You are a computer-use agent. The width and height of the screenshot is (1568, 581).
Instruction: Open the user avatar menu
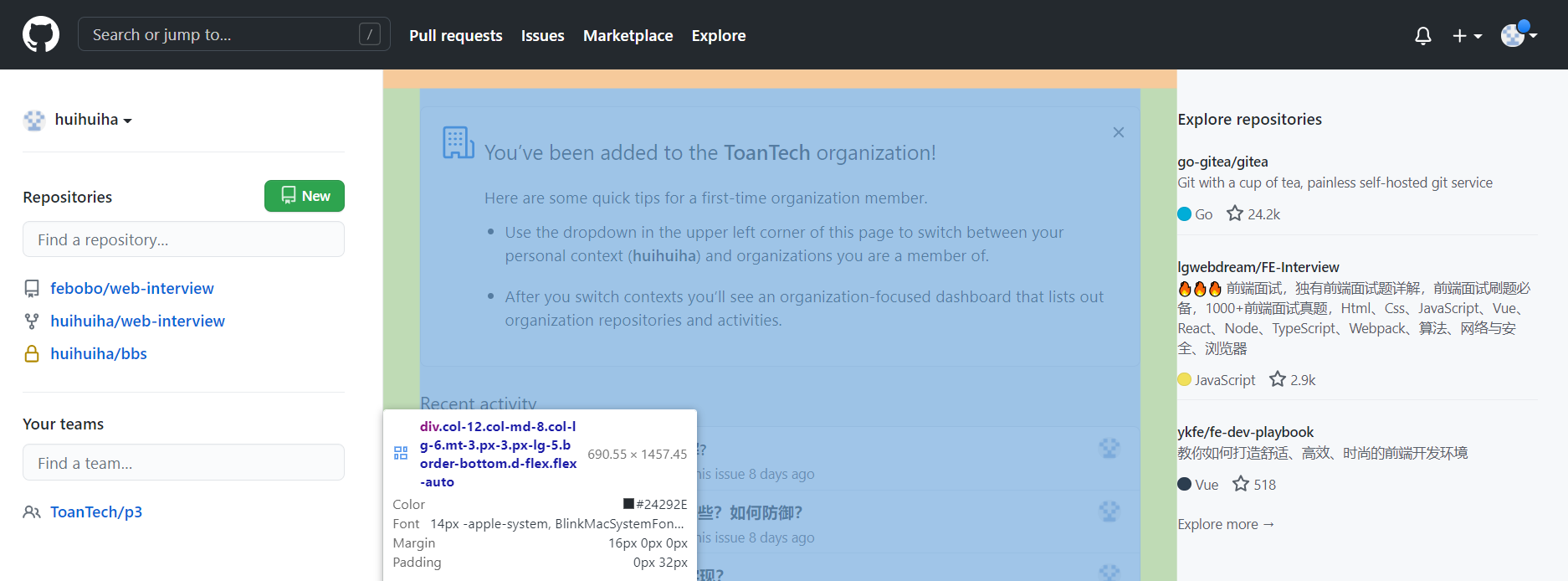pyautogui.click(x=1519, y=35)
